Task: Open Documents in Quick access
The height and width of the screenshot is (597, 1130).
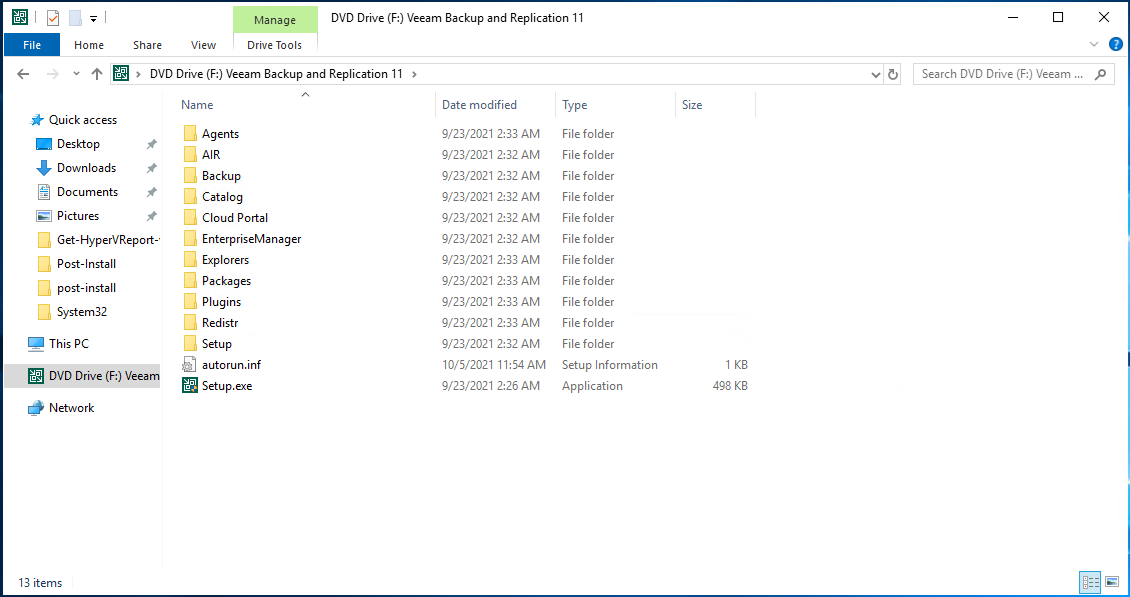Action: point(87,192)
